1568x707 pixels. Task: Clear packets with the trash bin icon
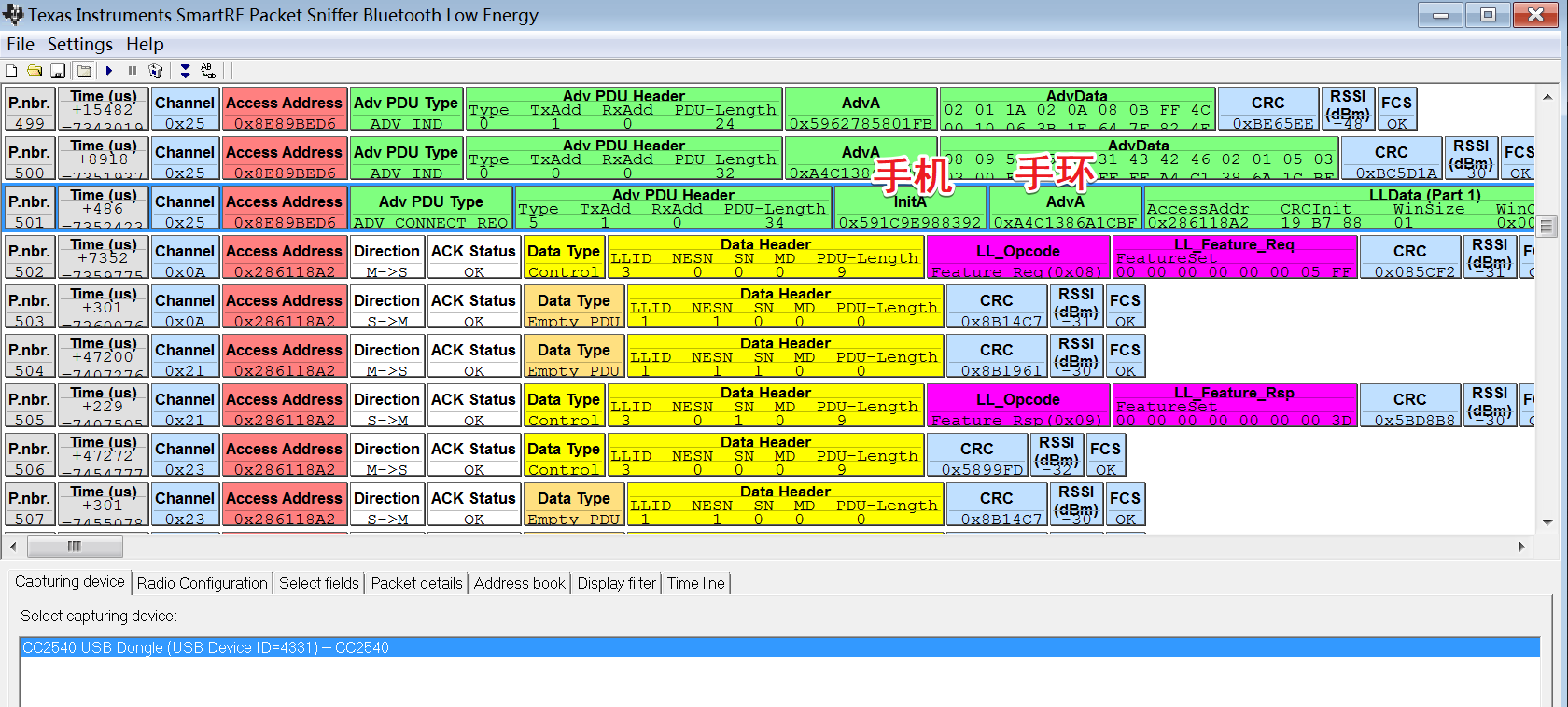156,71
